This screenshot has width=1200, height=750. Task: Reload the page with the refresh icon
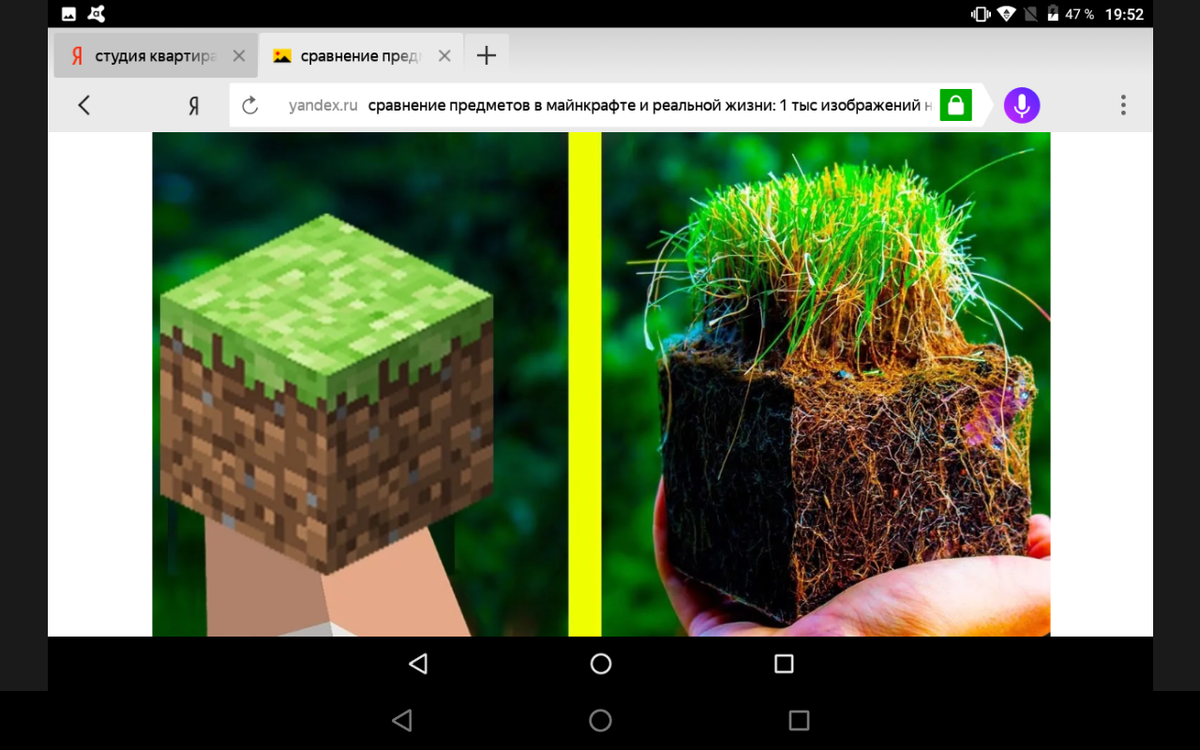click(250, 105)
